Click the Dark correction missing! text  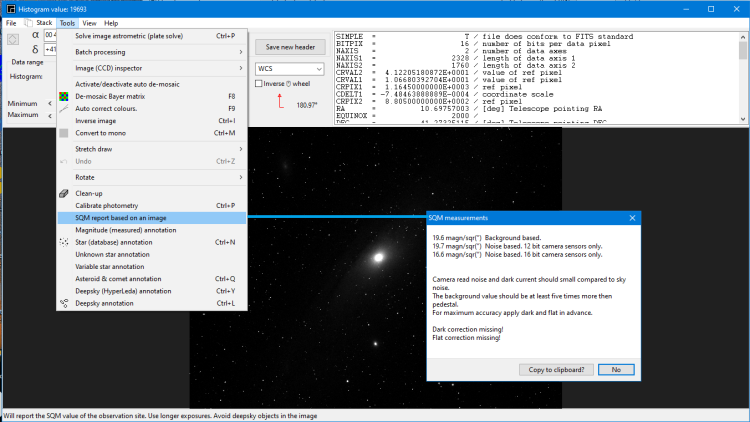coord(468,330)
